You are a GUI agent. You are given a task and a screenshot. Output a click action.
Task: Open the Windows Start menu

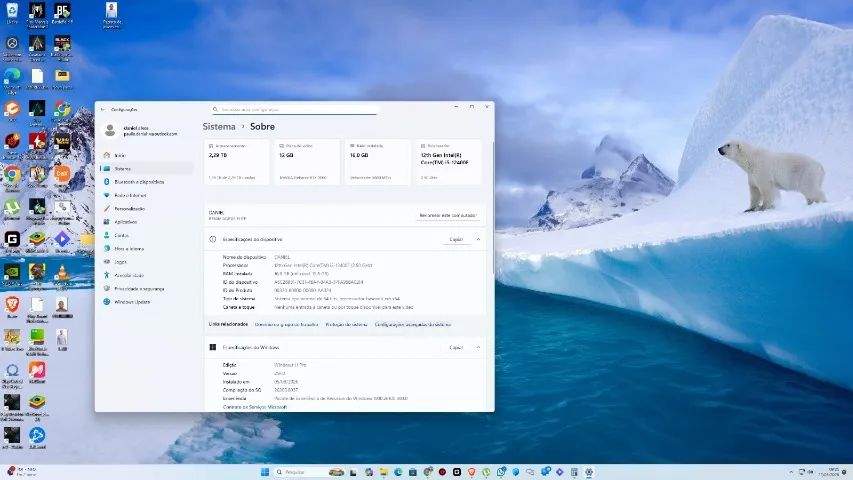265,472
